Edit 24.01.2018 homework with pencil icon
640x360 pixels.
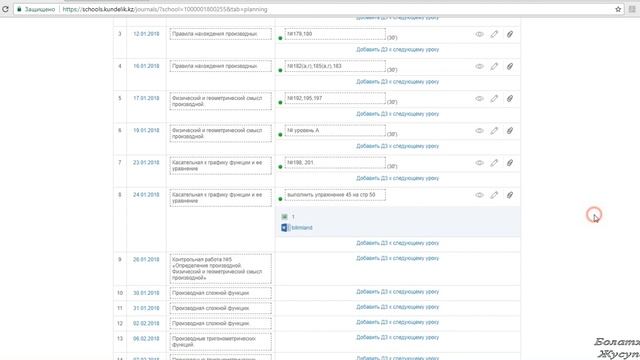(x=494, y=196)
